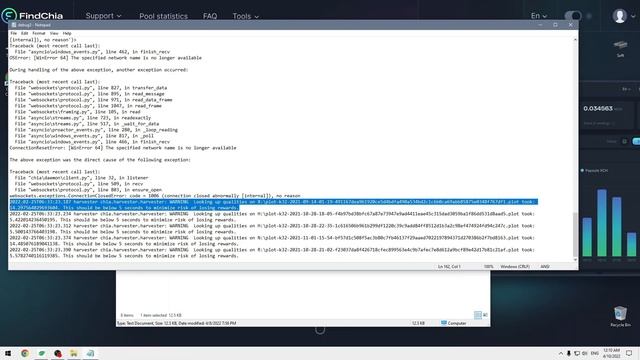640x360 pixels.
Task: Click the highlighted harvester warning line
Action: coord(273,204)
